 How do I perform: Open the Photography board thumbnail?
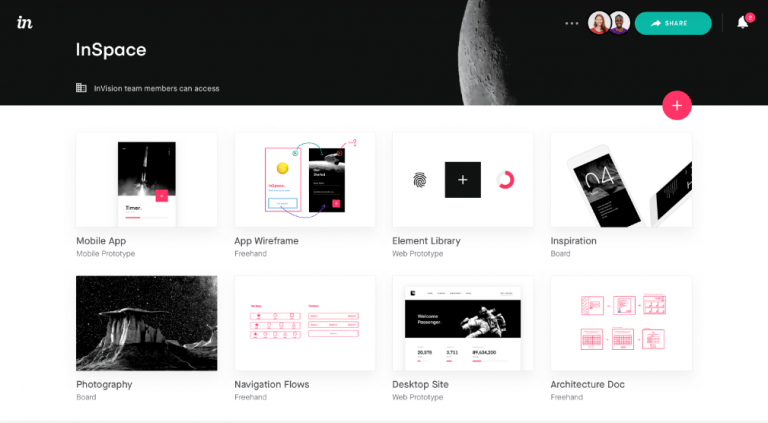(x=146, y=323)
